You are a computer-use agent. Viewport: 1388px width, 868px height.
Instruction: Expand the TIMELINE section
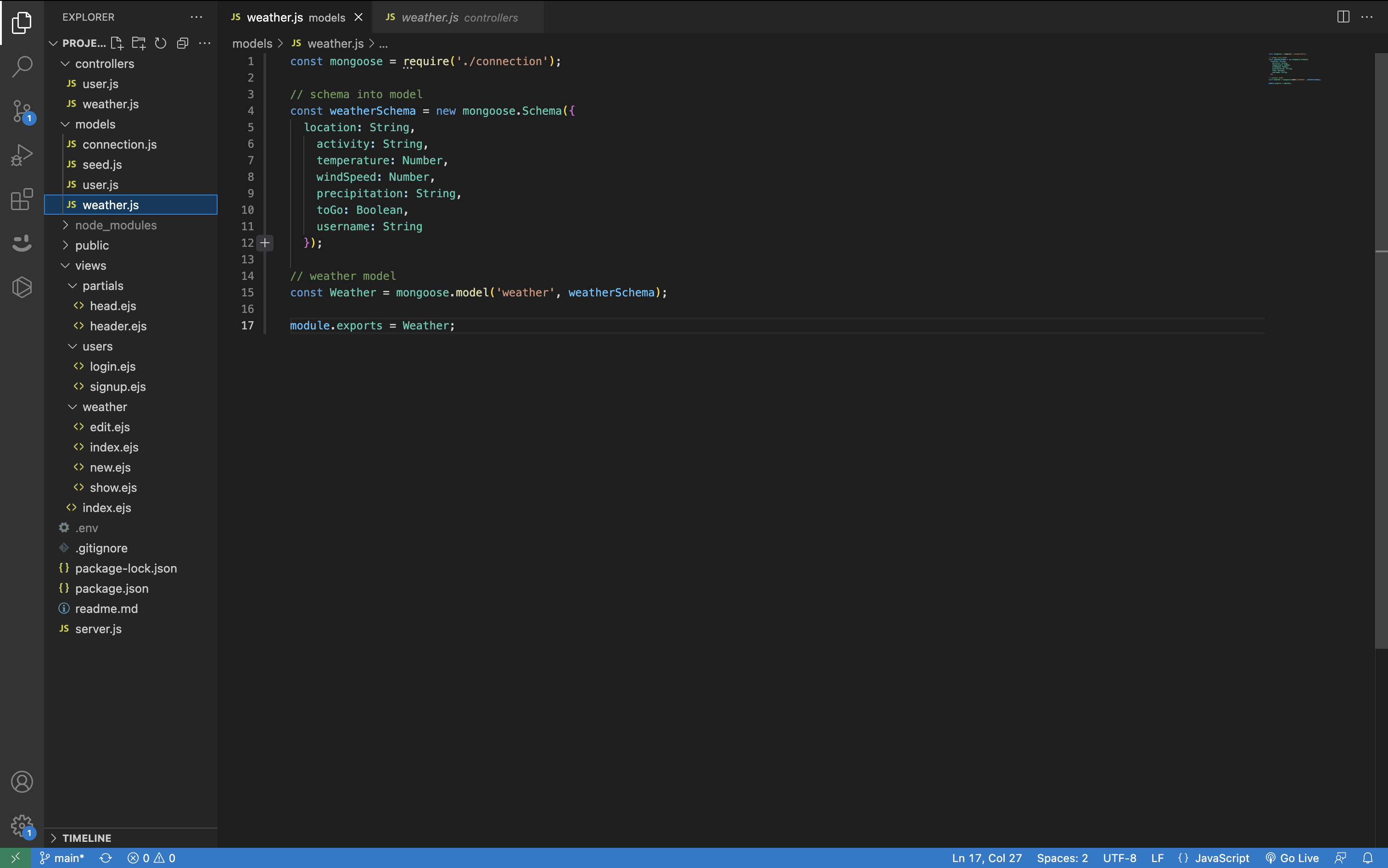[86, 838]
